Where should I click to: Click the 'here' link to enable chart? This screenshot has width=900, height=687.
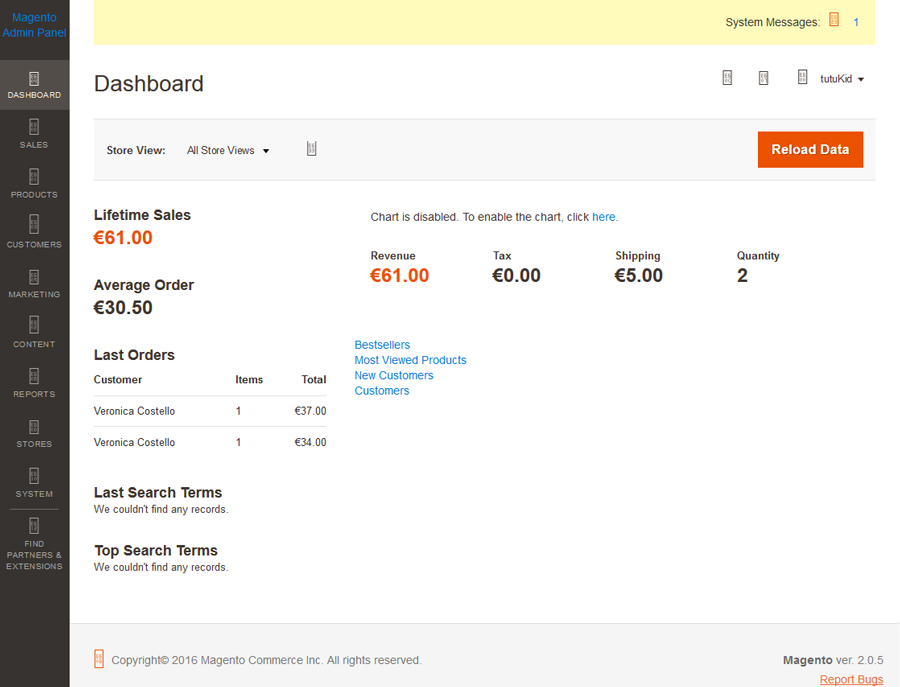click(604, 217)
